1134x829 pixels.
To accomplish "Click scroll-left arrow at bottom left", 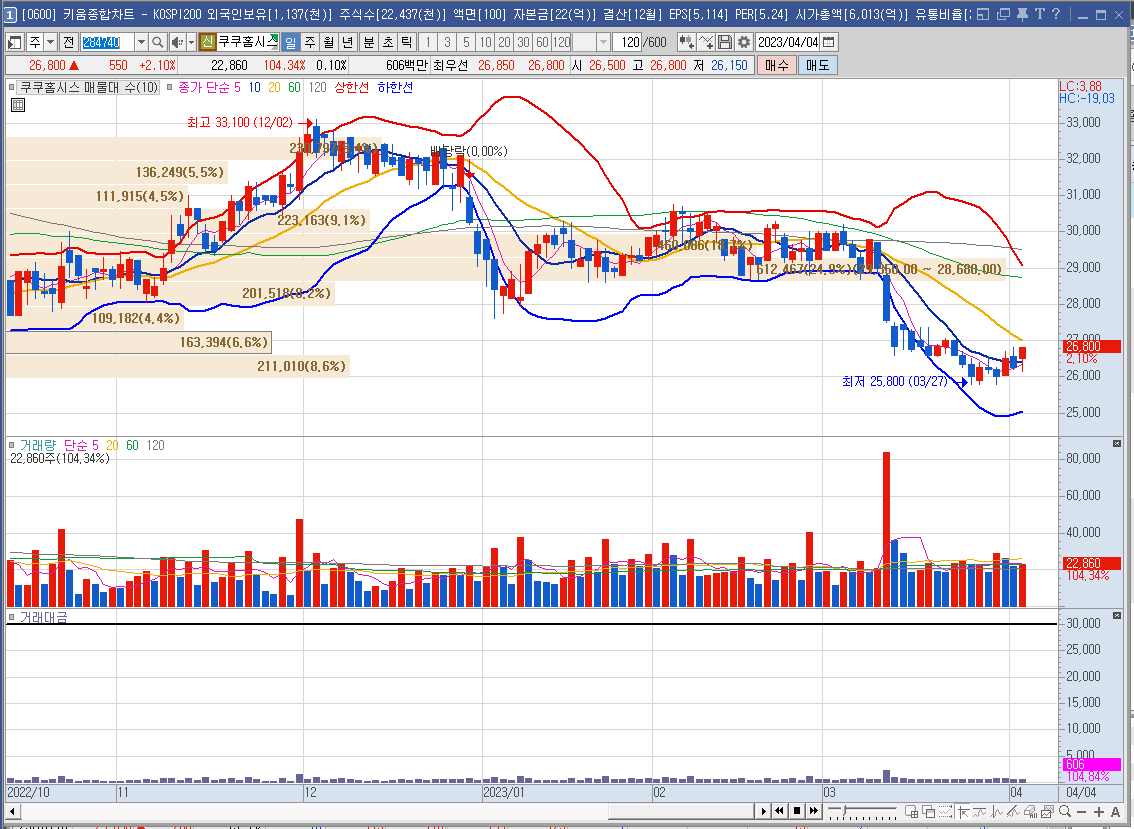I will 12,811.
